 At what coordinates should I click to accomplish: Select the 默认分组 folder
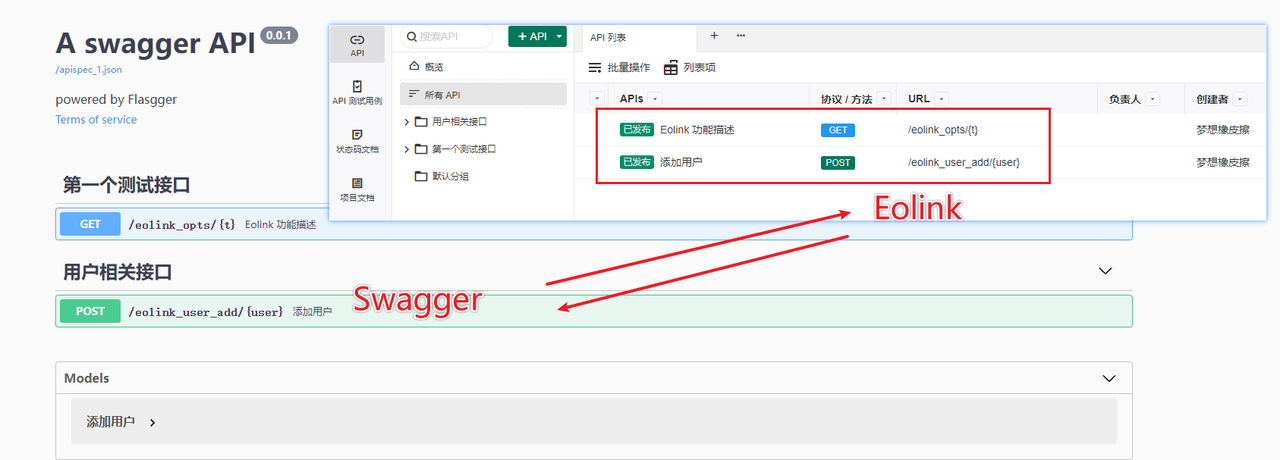(442, 176)
